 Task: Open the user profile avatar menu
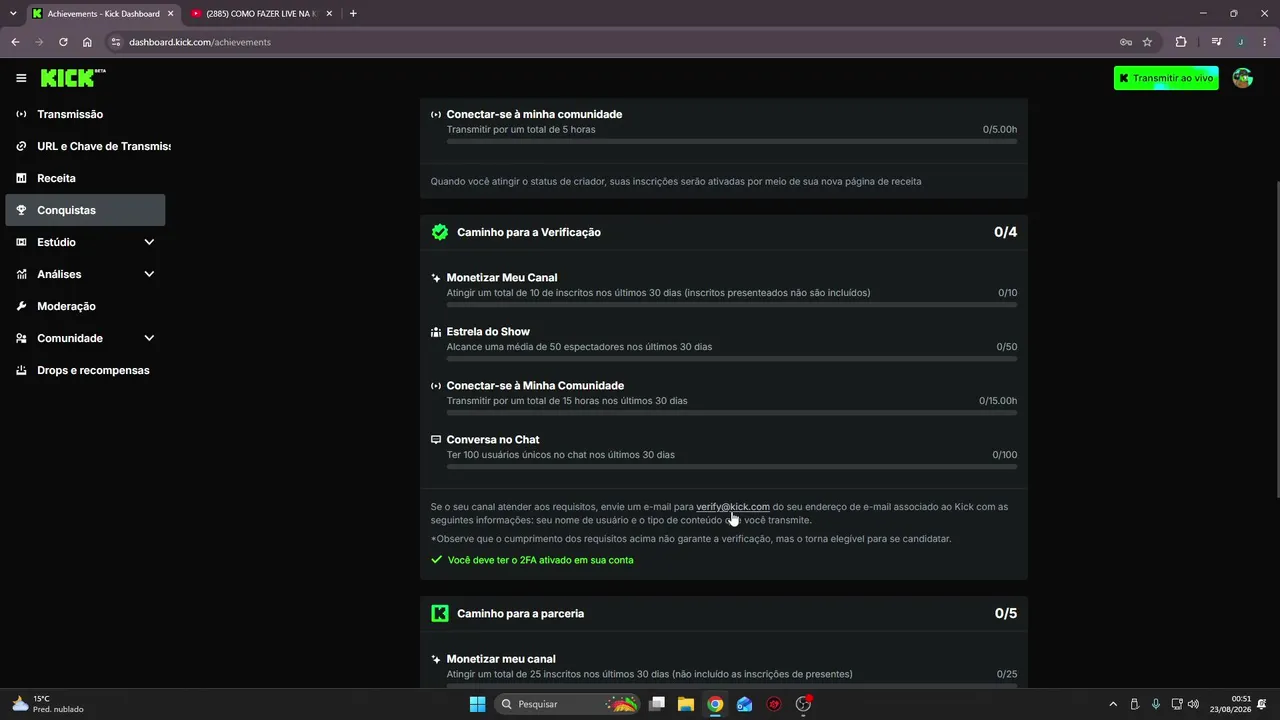pyautogui.click(x=1242, y=78)
